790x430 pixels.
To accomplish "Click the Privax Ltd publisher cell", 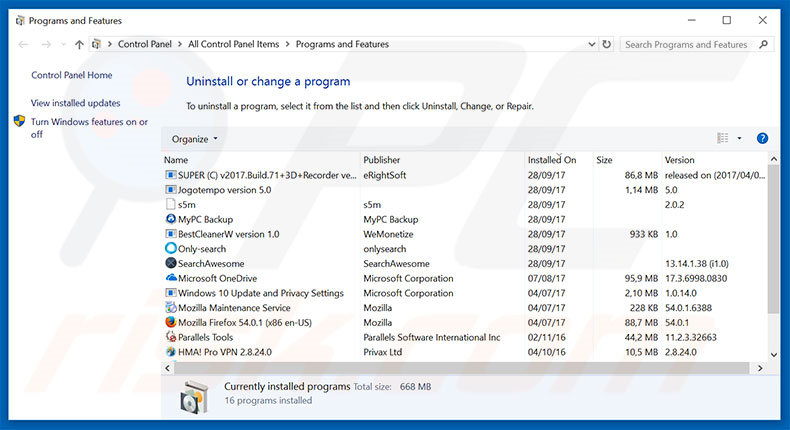I will click(x=382, y=352).
